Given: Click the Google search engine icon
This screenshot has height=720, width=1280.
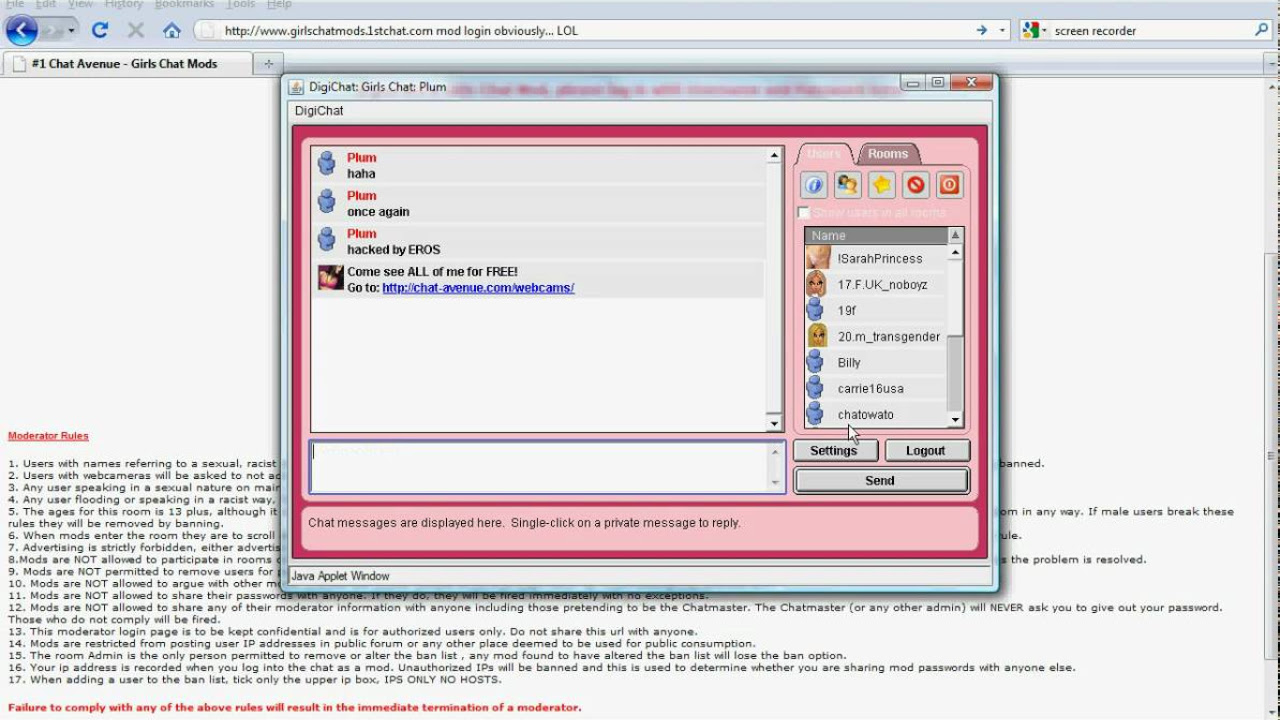Looking at the screenshot, I should [x=1031, y=31].
